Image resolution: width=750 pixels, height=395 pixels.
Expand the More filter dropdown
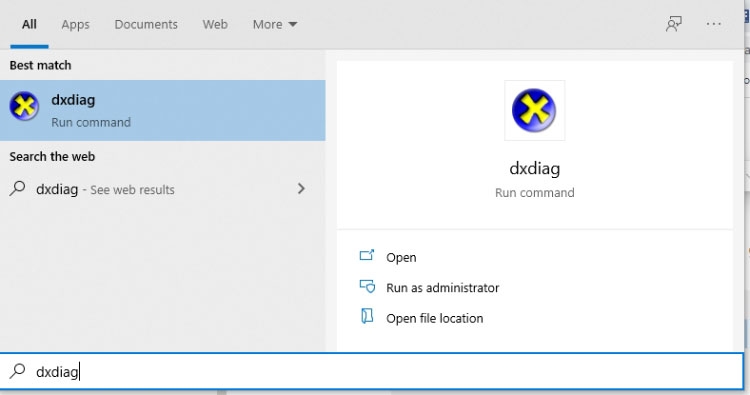(x=275, y=24)
